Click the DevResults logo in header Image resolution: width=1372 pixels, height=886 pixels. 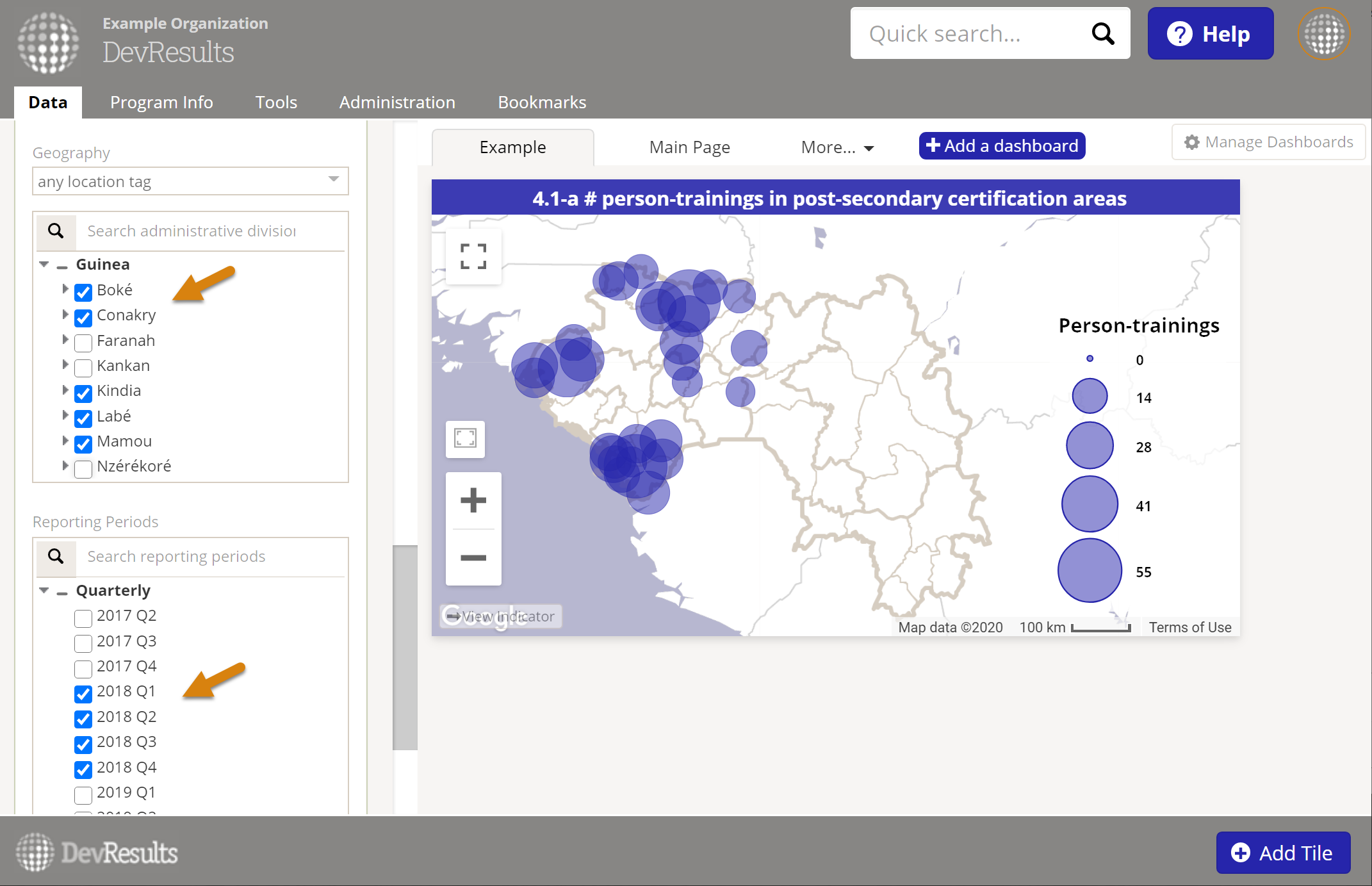click(x=49, y=42)
